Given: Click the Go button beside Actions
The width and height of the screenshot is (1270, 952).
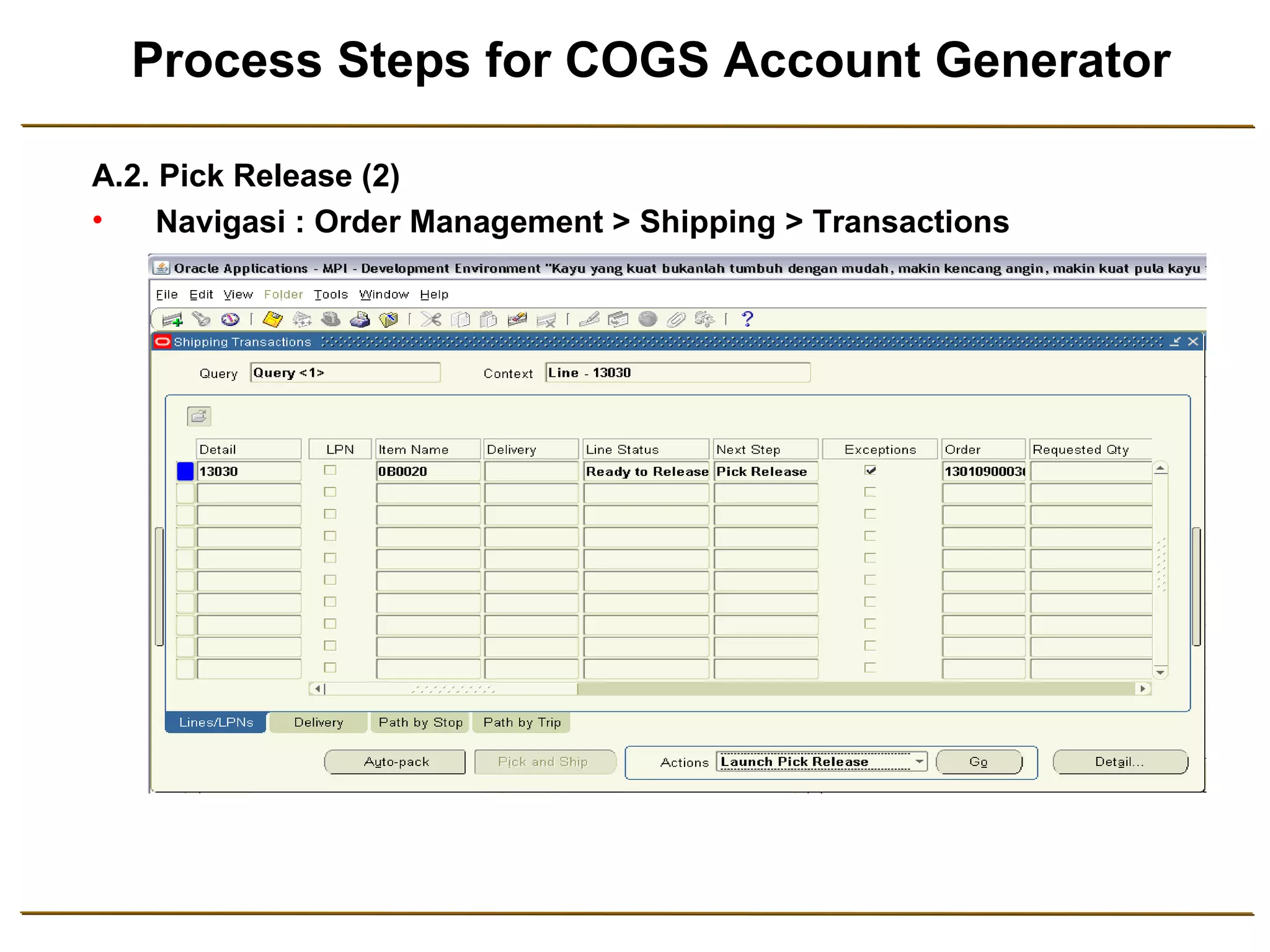Looking at the screenshot, I should [979, 762].
